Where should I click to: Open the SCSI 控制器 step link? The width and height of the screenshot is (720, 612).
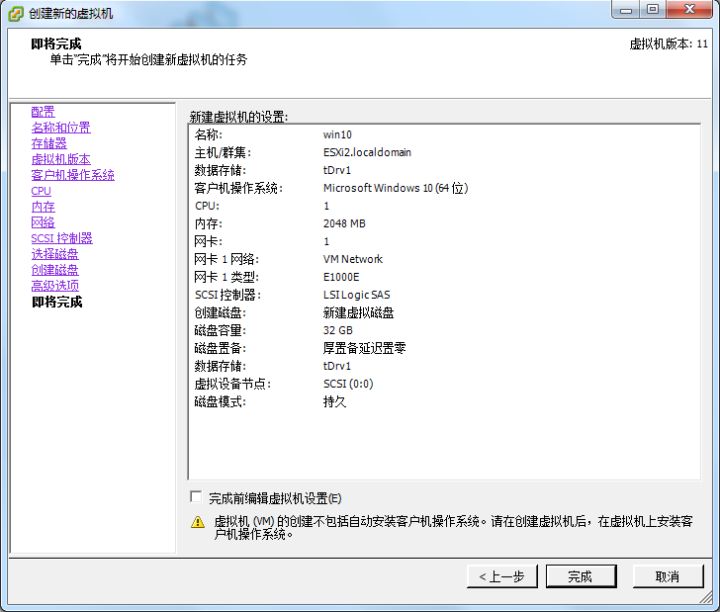(x=62, y=238)
